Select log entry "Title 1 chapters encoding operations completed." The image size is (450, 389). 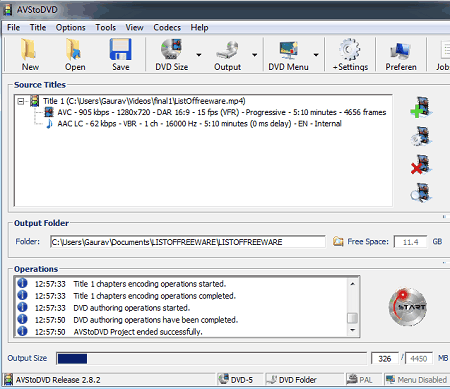tap(154, 296)
